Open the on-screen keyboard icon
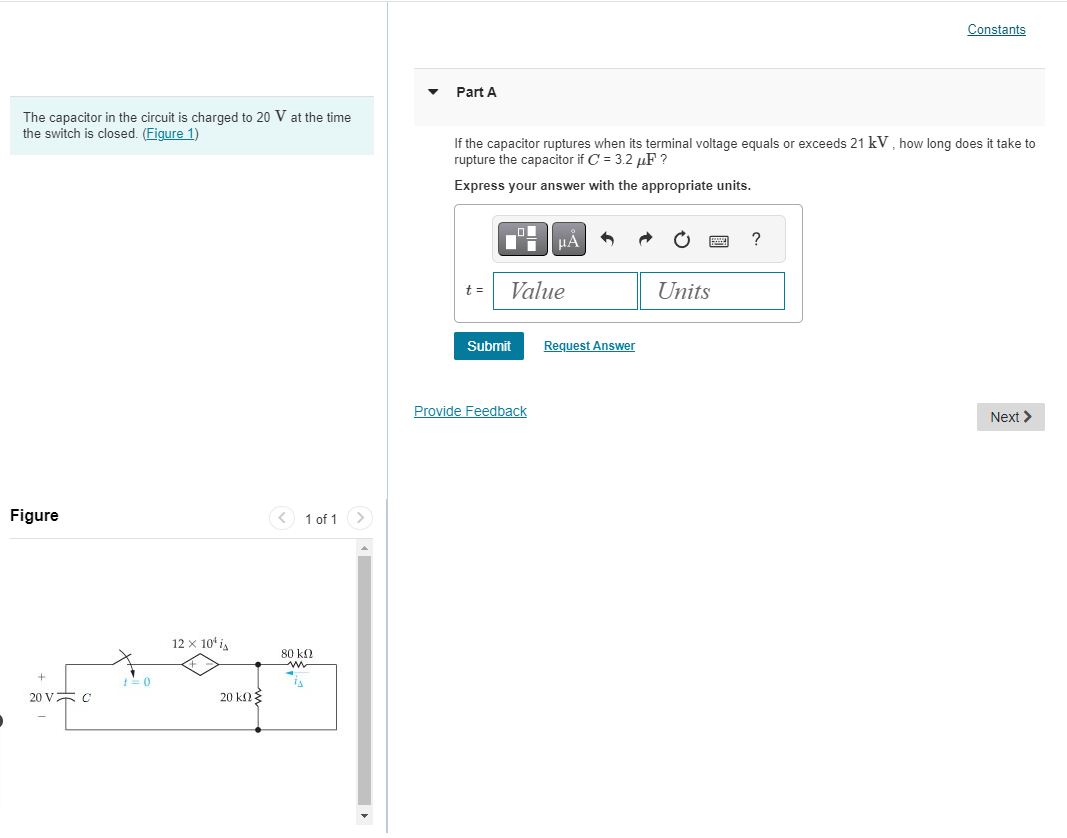This screenshot has height=838, width=1067. 719,239
